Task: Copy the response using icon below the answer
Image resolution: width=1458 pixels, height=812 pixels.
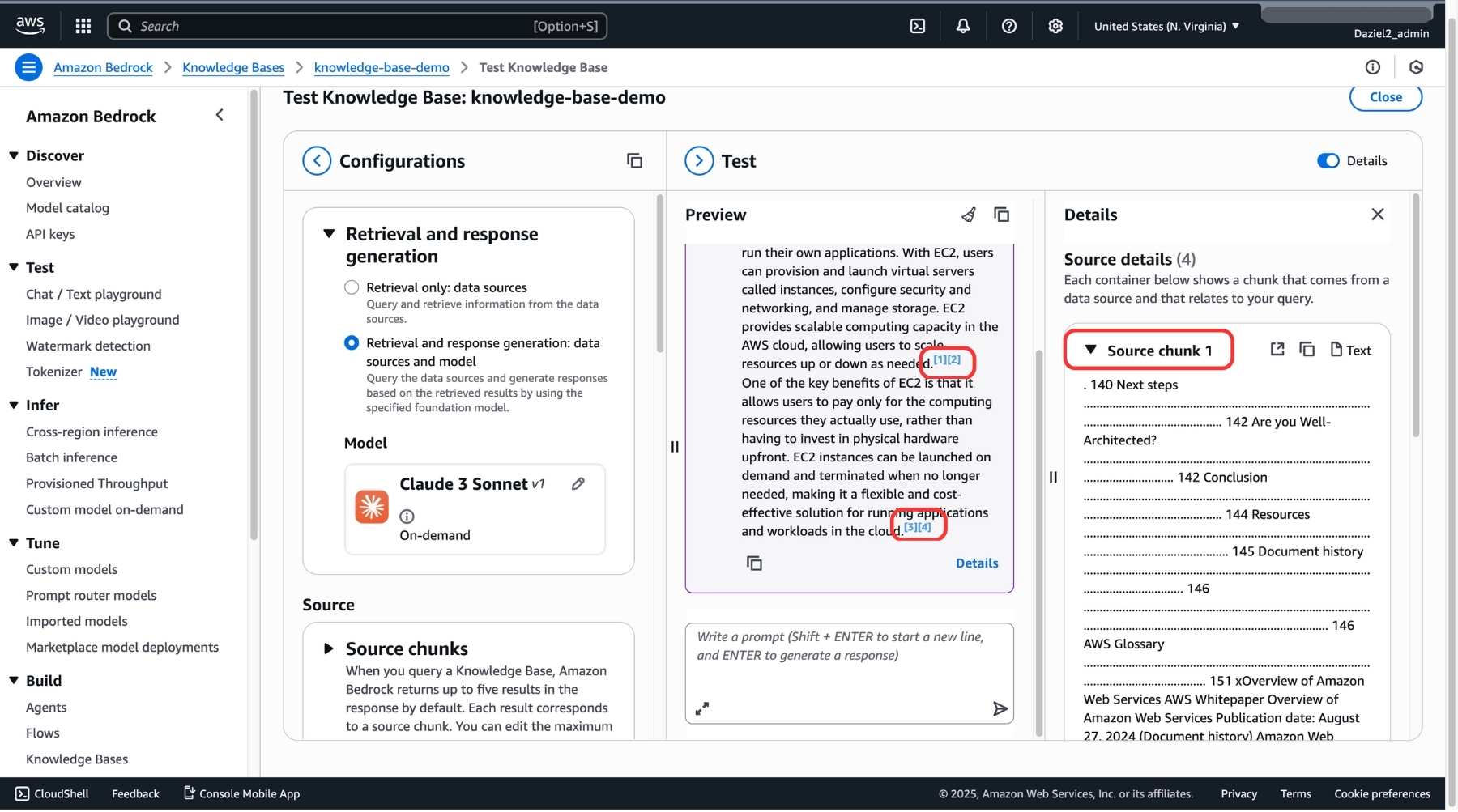Action: tap(753, 563)
